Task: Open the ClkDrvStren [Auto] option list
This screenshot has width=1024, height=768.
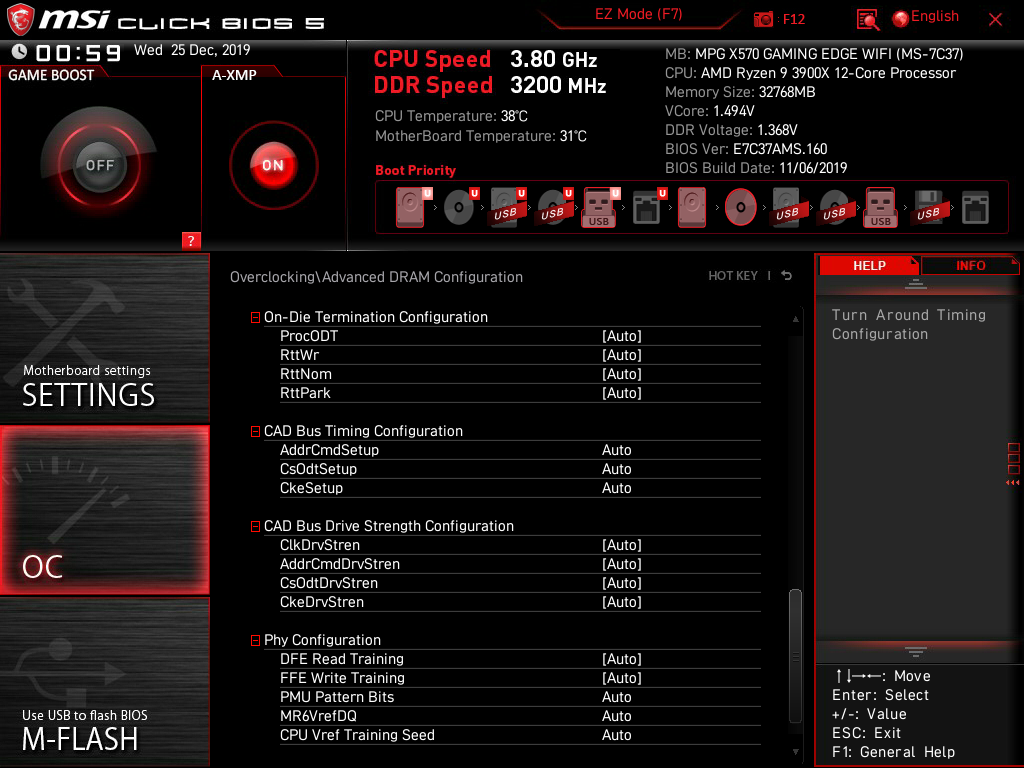Action: click(x=622, y=545)
